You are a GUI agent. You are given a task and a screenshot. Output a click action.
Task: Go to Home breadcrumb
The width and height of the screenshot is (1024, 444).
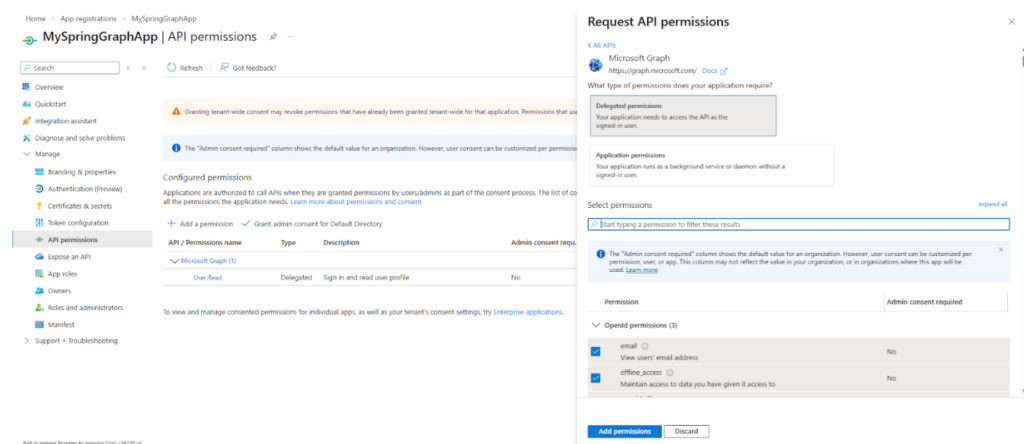pyautogui.click(x=35, y=19)
